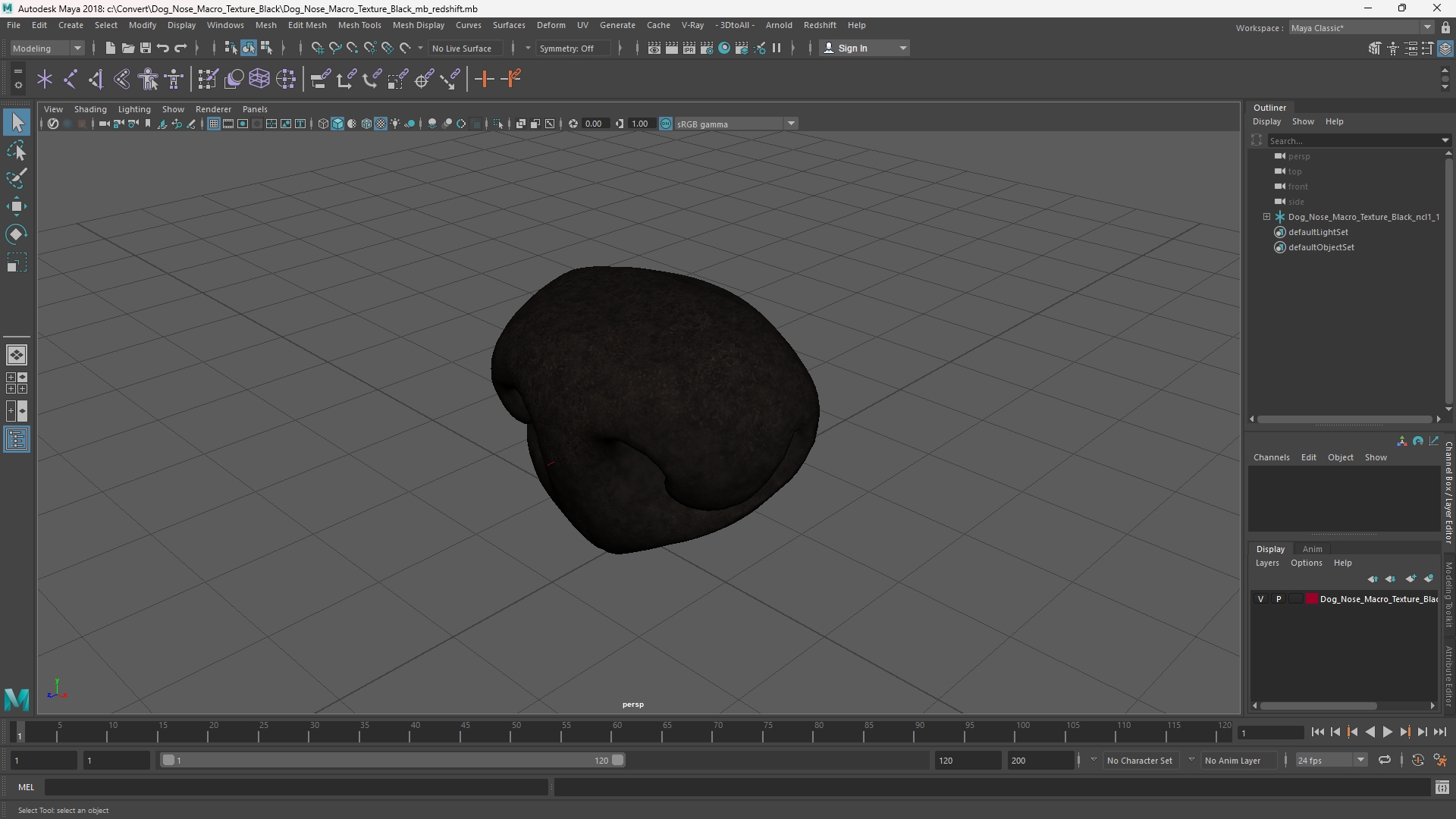Toggle the viewport grid display
The width and height of the screenshot is (1456, 819).
[x=214, y=124]
